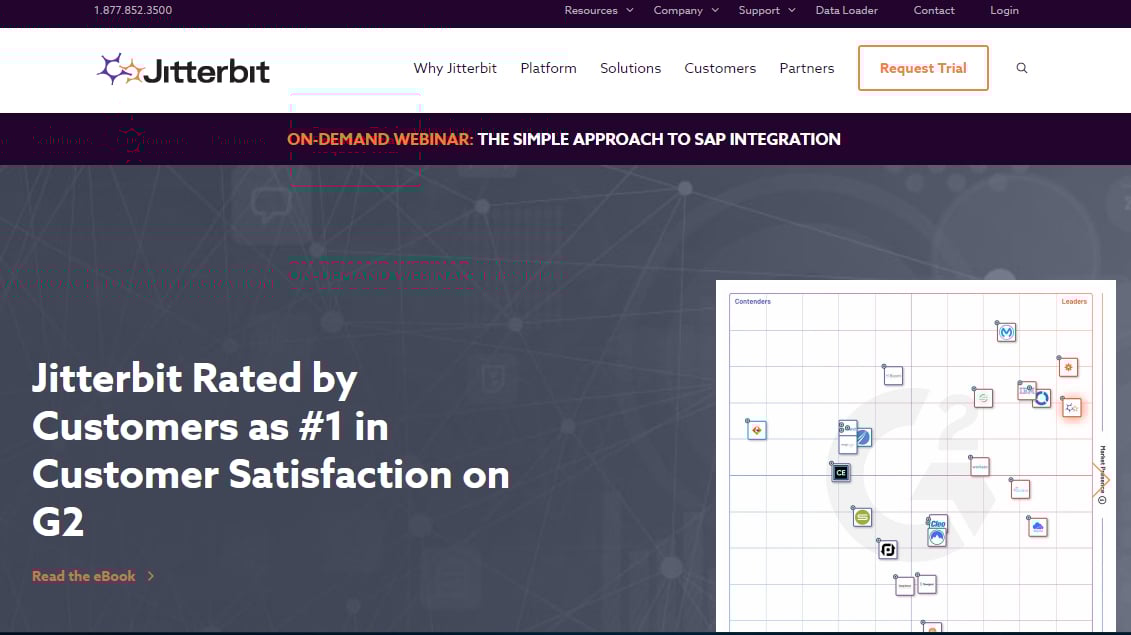The width and height of the screenshot is (1131, 635).
Task: Click the arrow after Read the eBook
Action: tap(151, 576)
